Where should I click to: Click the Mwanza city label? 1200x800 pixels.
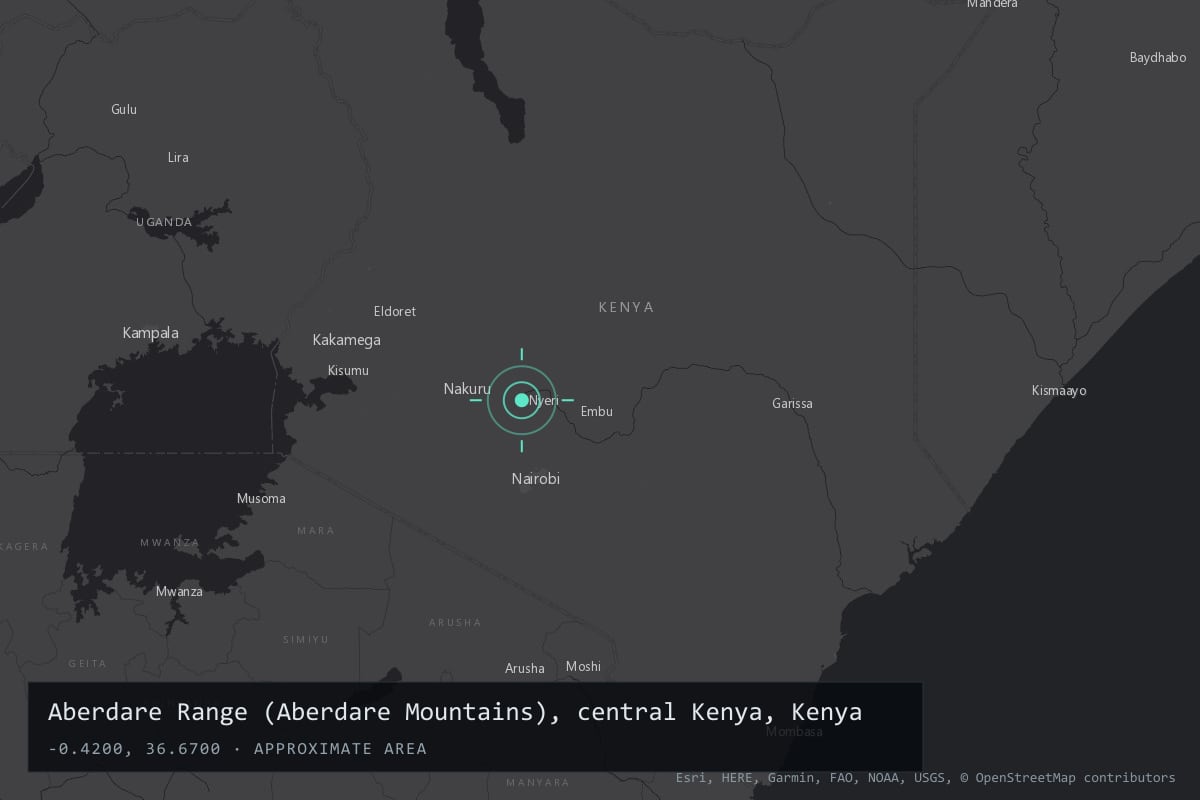pos(179,591)
